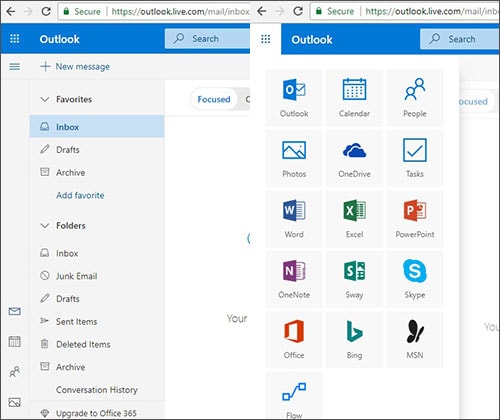Open the Skype app tile
The width and height of the screenshot is (500, 420).
[415, 279]
